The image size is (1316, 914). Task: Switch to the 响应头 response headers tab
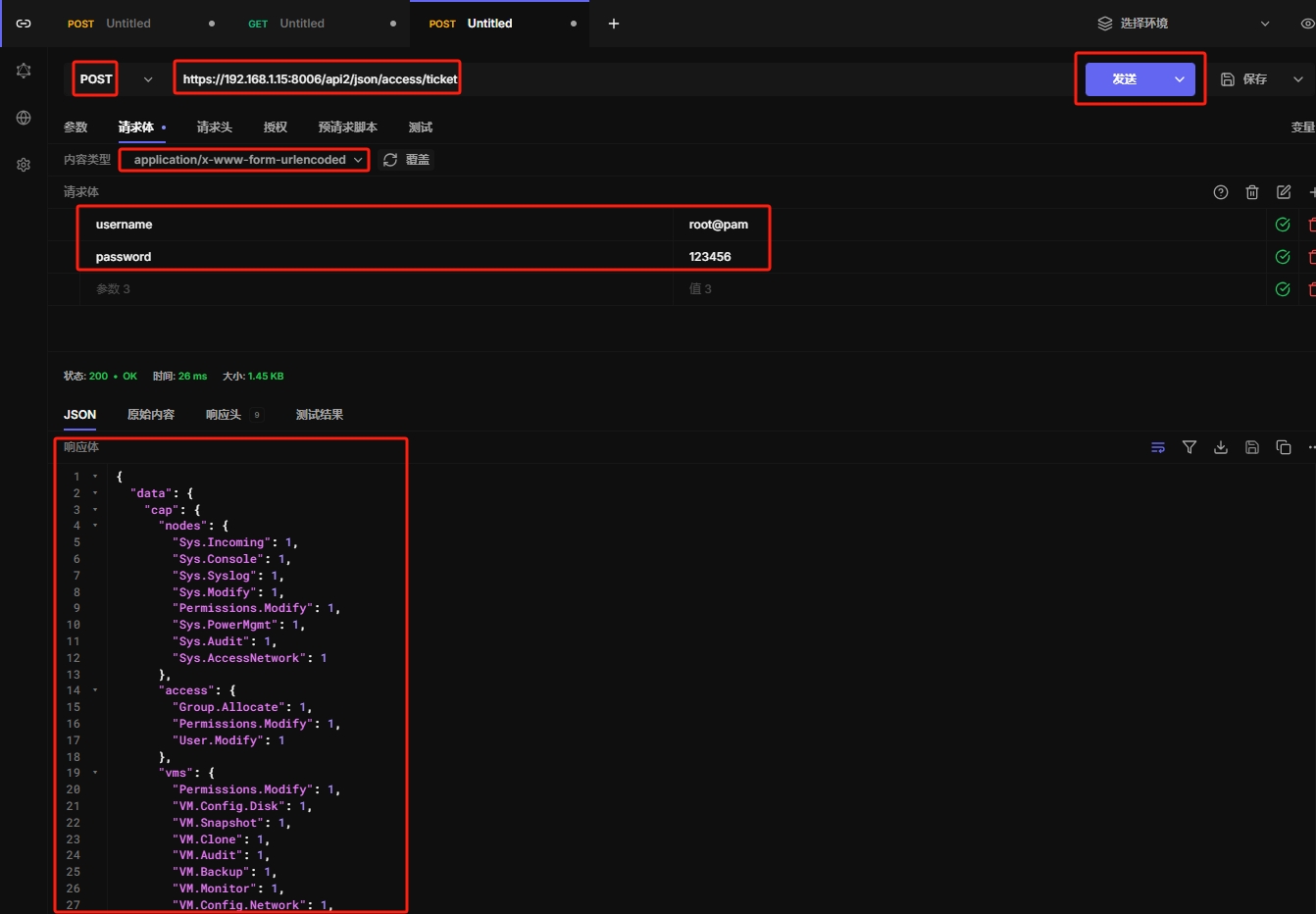point(224,415)
